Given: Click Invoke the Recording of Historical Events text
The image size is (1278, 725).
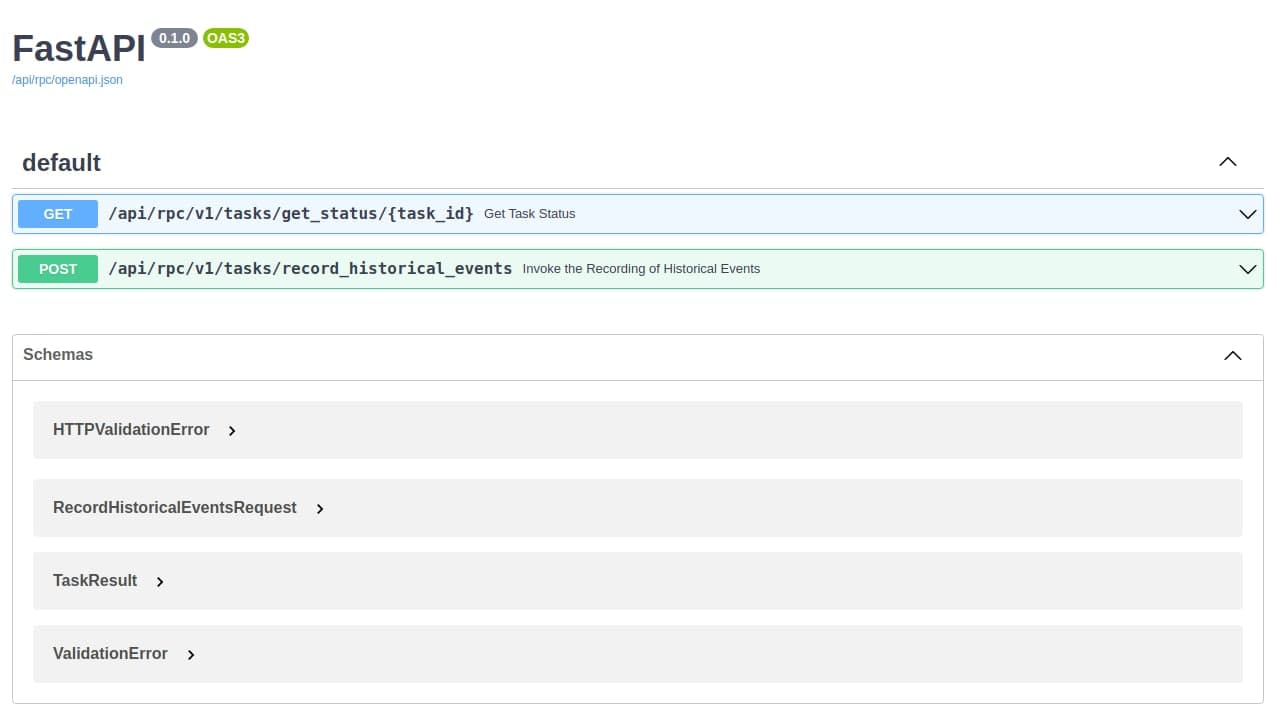Looking at the screenshot, I should pos(641,269).
